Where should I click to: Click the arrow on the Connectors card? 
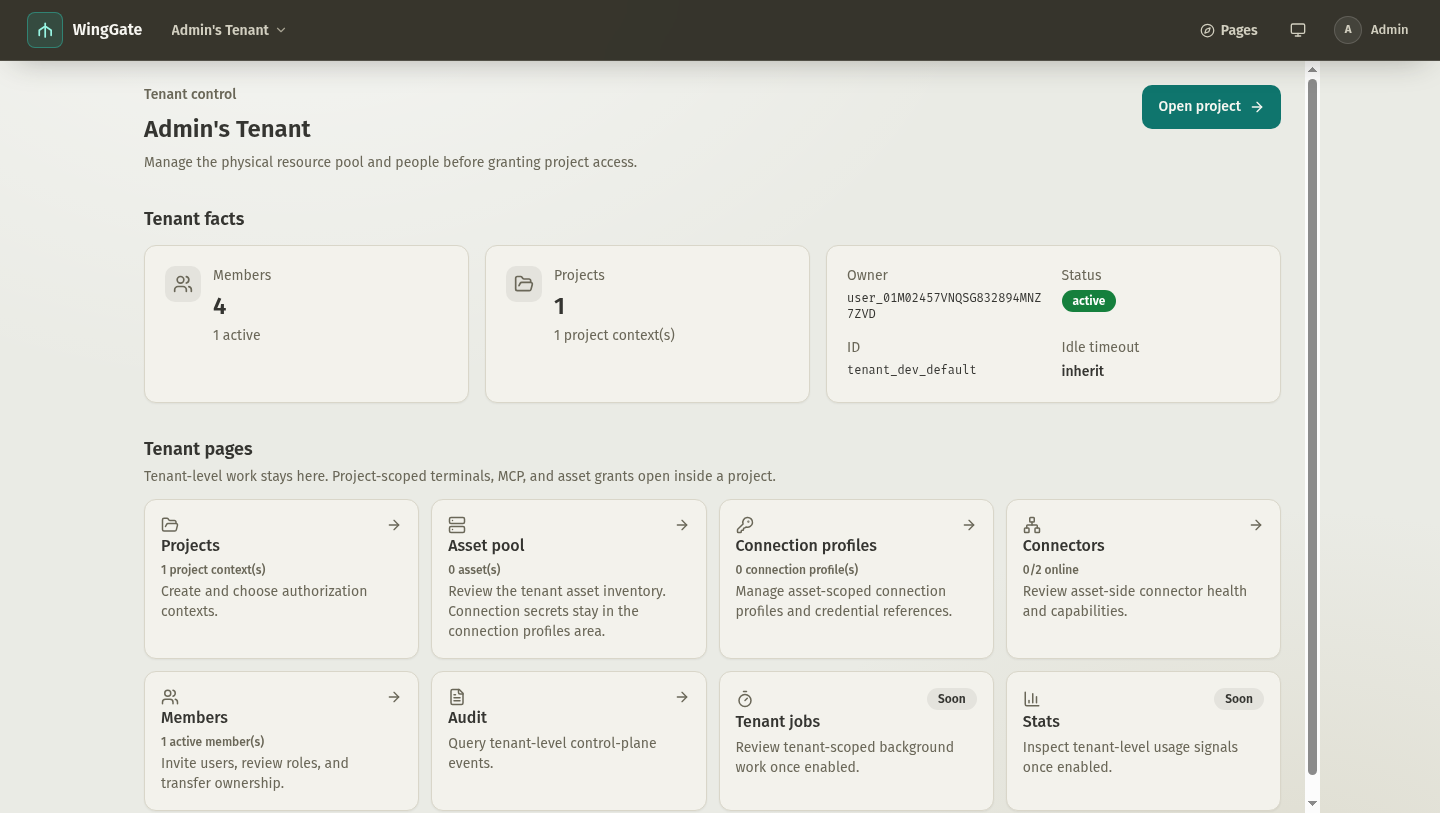[1256, 525]
